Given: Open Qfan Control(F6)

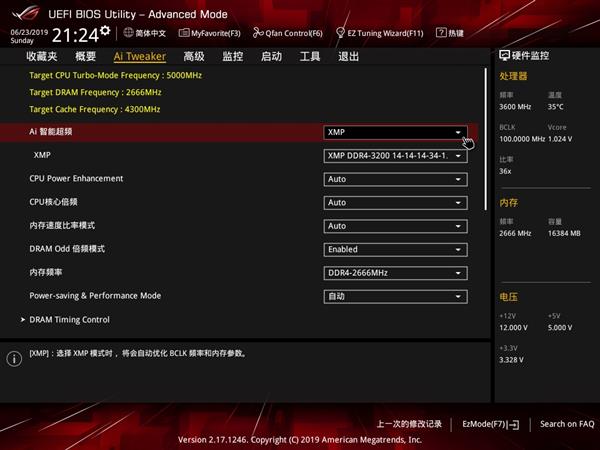Looking at the screenshot, I should click(287, 33).
